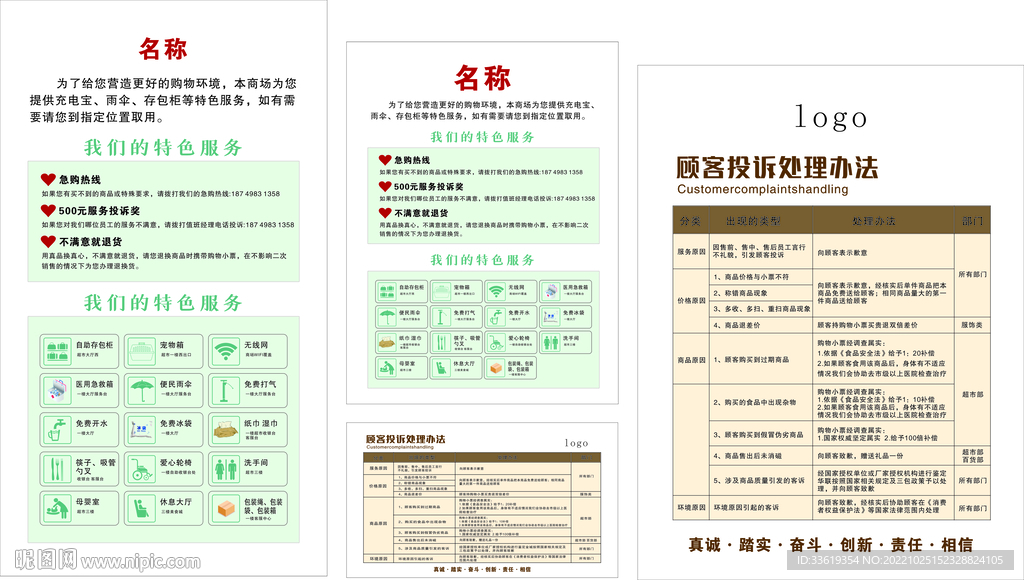Click the 无线网 Wi-Fi icon in the left poster
Image resolution: width=1024 pixels, height=580 pixels.
[225, 352]
